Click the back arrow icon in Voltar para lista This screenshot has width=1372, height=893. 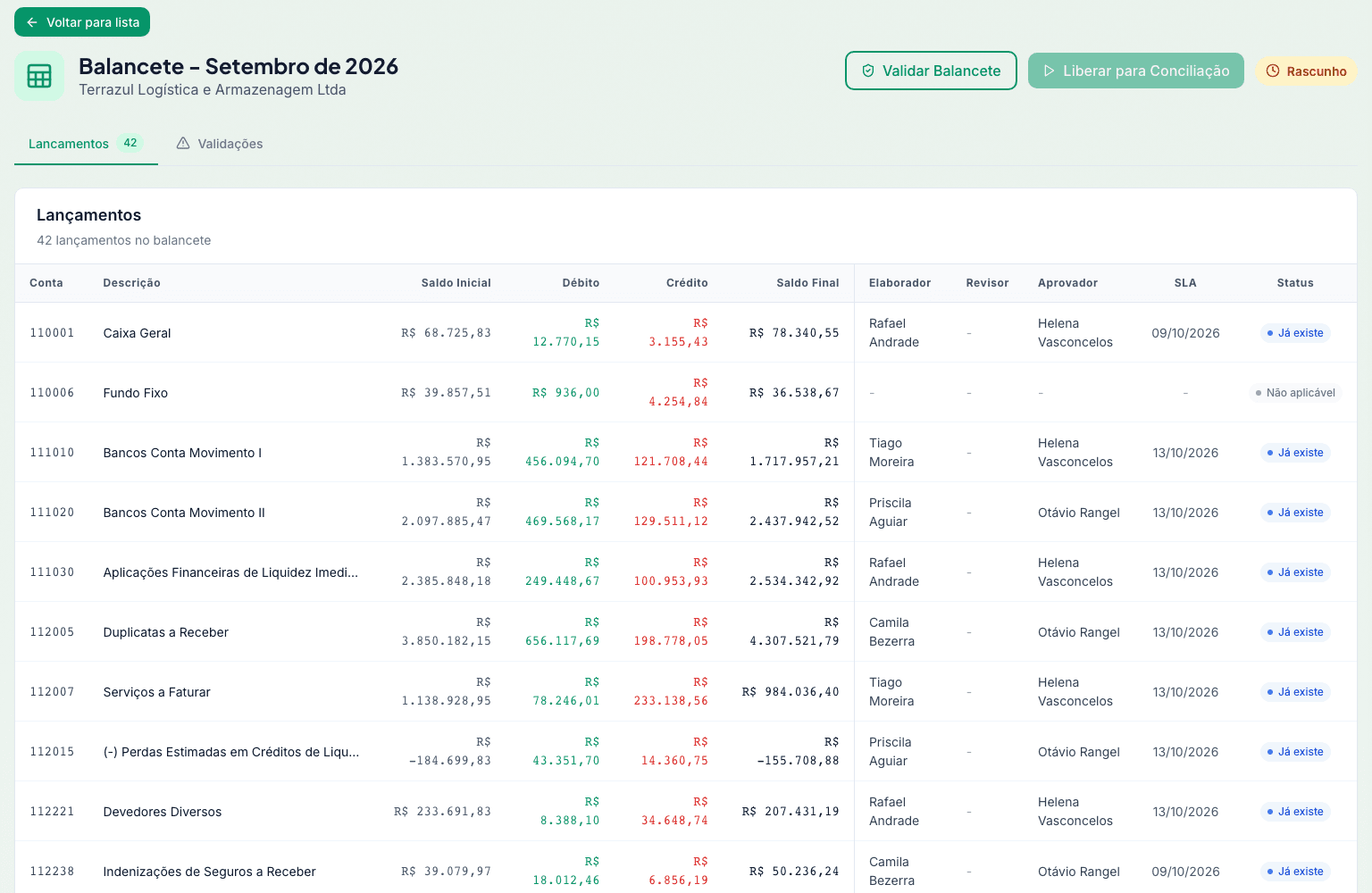(32, 22)
